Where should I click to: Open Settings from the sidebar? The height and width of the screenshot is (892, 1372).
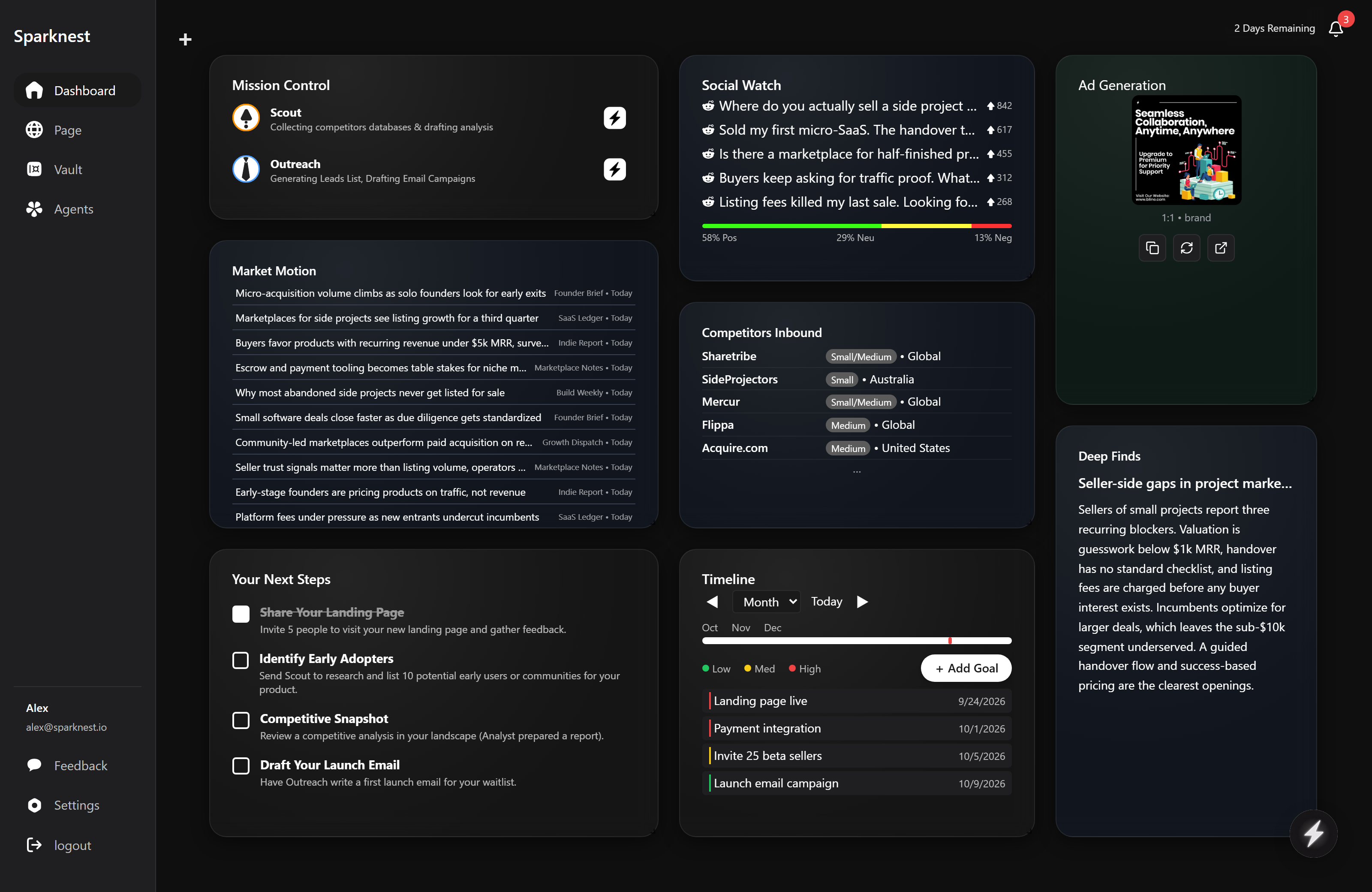tap(77, 805)
